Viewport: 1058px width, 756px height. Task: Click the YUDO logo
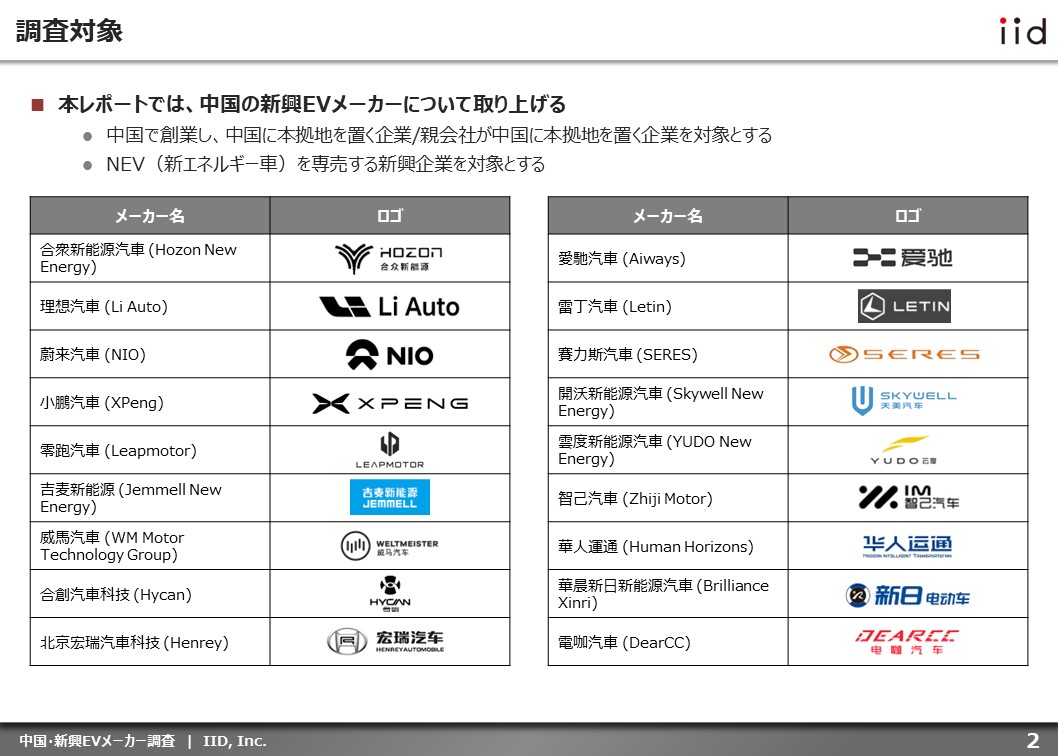(x=904, y=450)
